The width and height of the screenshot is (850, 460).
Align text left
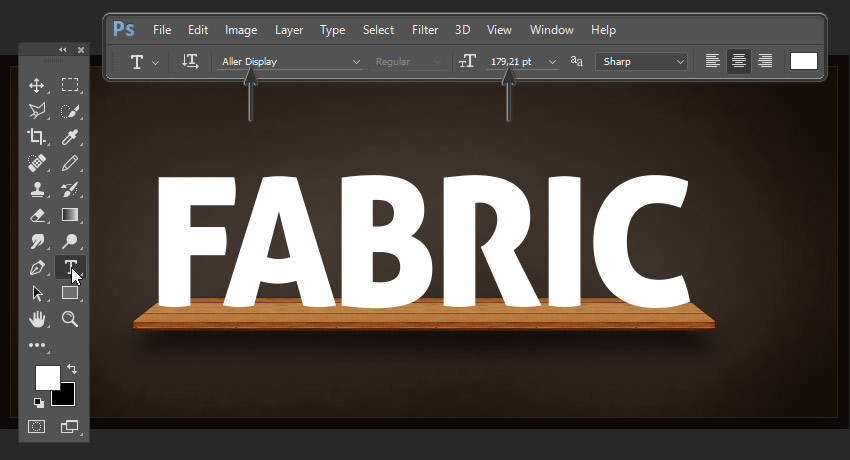point(712,61)
